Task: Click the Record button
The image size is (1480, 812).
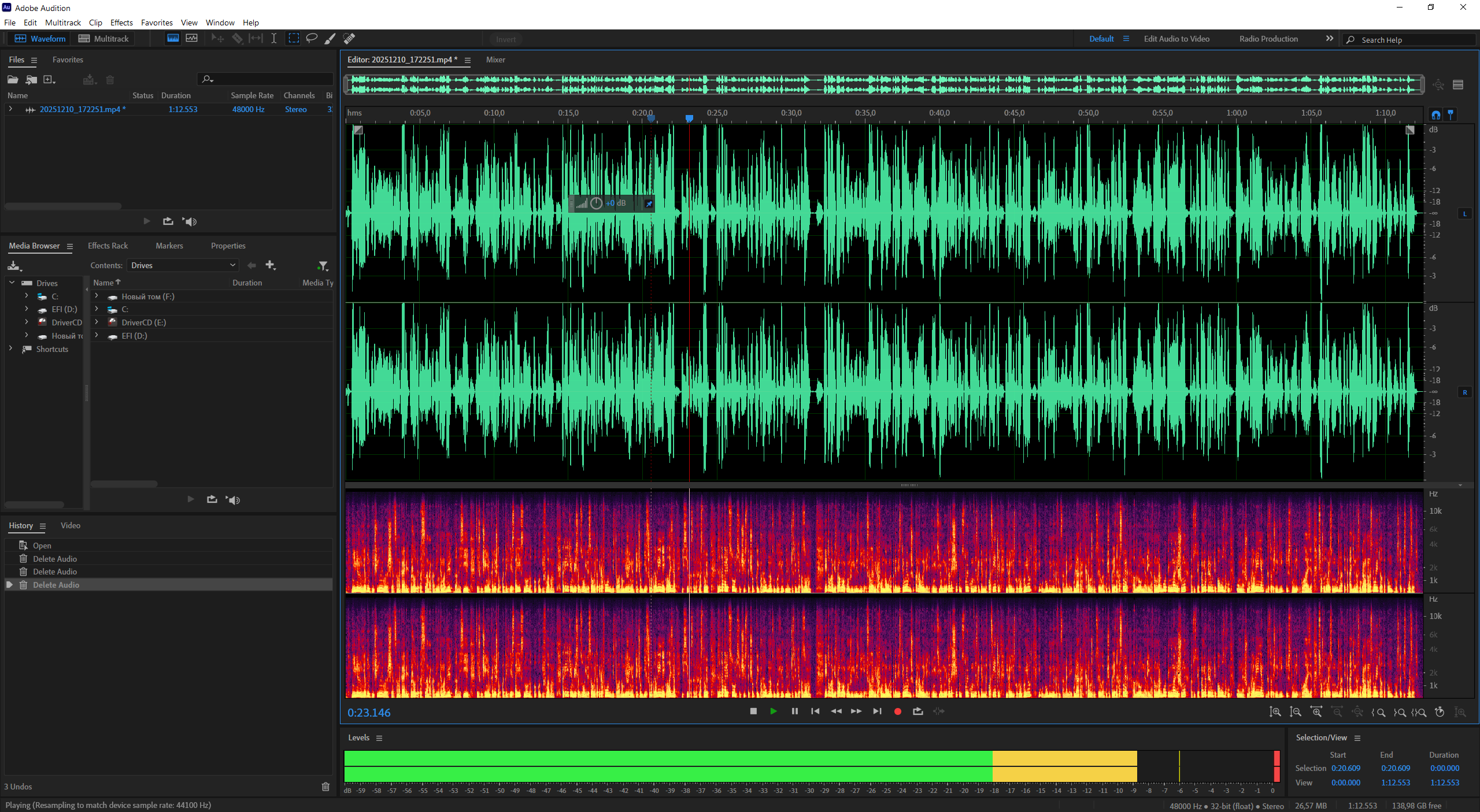Action: coord(897,711)
